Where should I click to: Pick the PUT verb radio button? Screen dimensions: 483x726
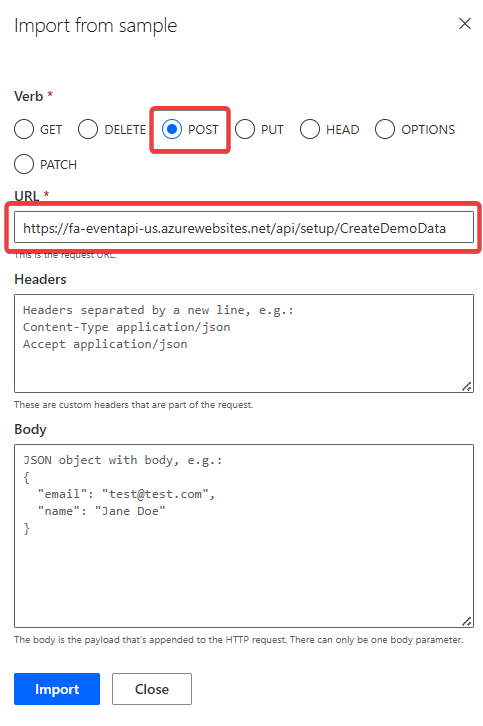point(245,129)
